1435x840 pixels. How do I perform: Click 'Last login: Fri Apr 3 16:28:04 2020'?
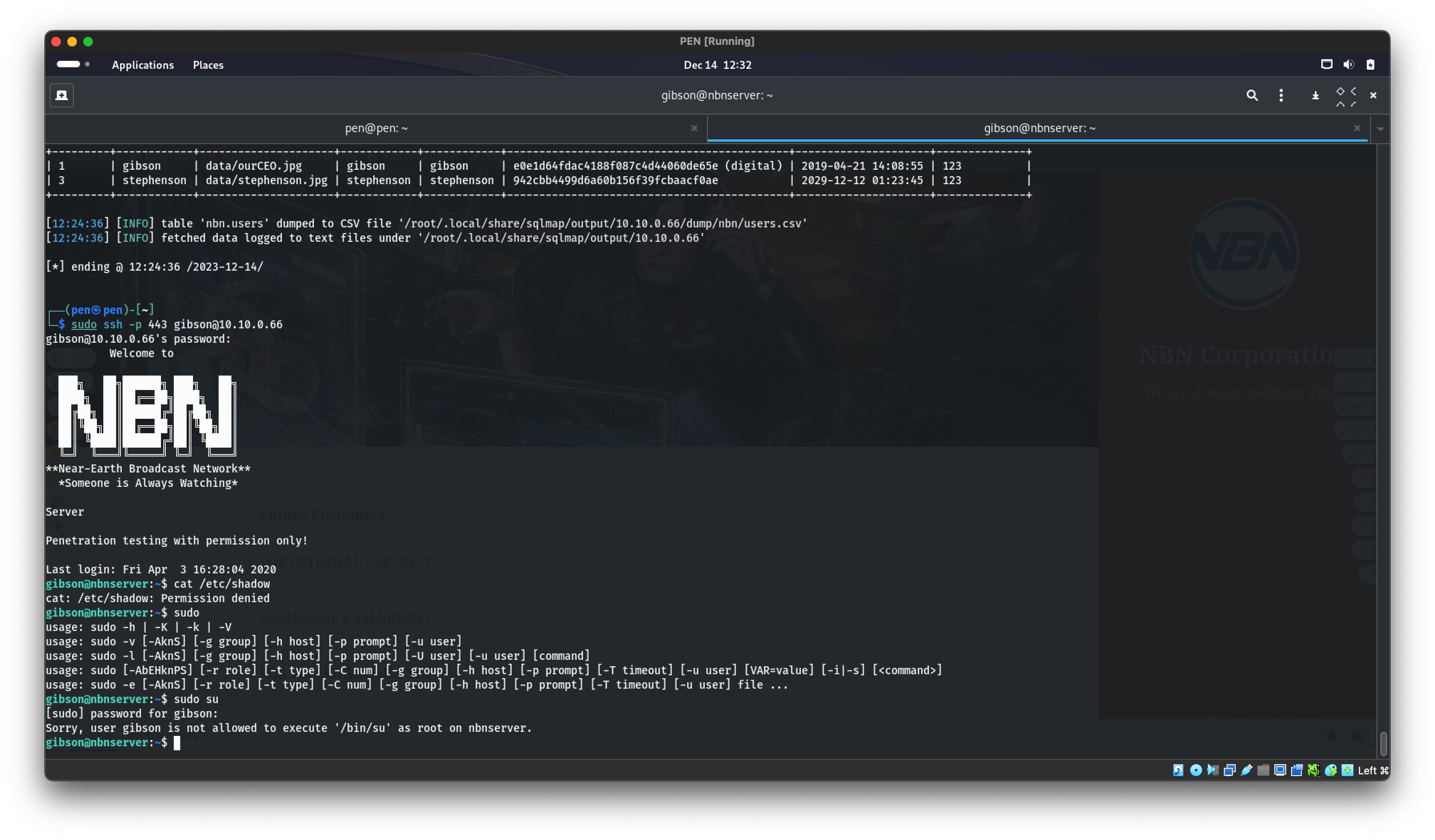(161, 569)
